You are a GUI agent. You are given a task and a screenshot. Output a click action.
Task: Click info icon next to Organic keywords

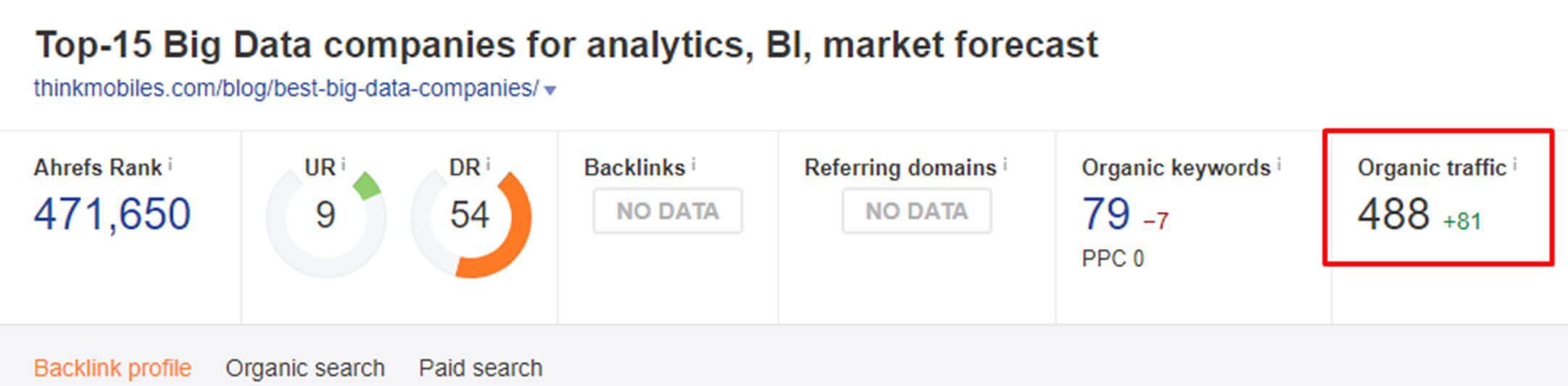click(x=1279, y=165)
